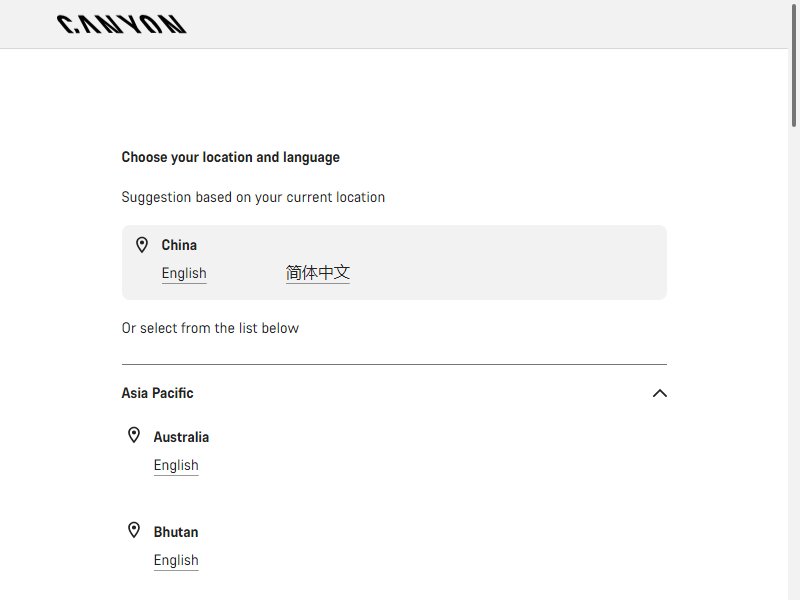This screenshot has height=600, width=800.
Task: Click the "Choose your location and language" heading
Action: (231, 157)
